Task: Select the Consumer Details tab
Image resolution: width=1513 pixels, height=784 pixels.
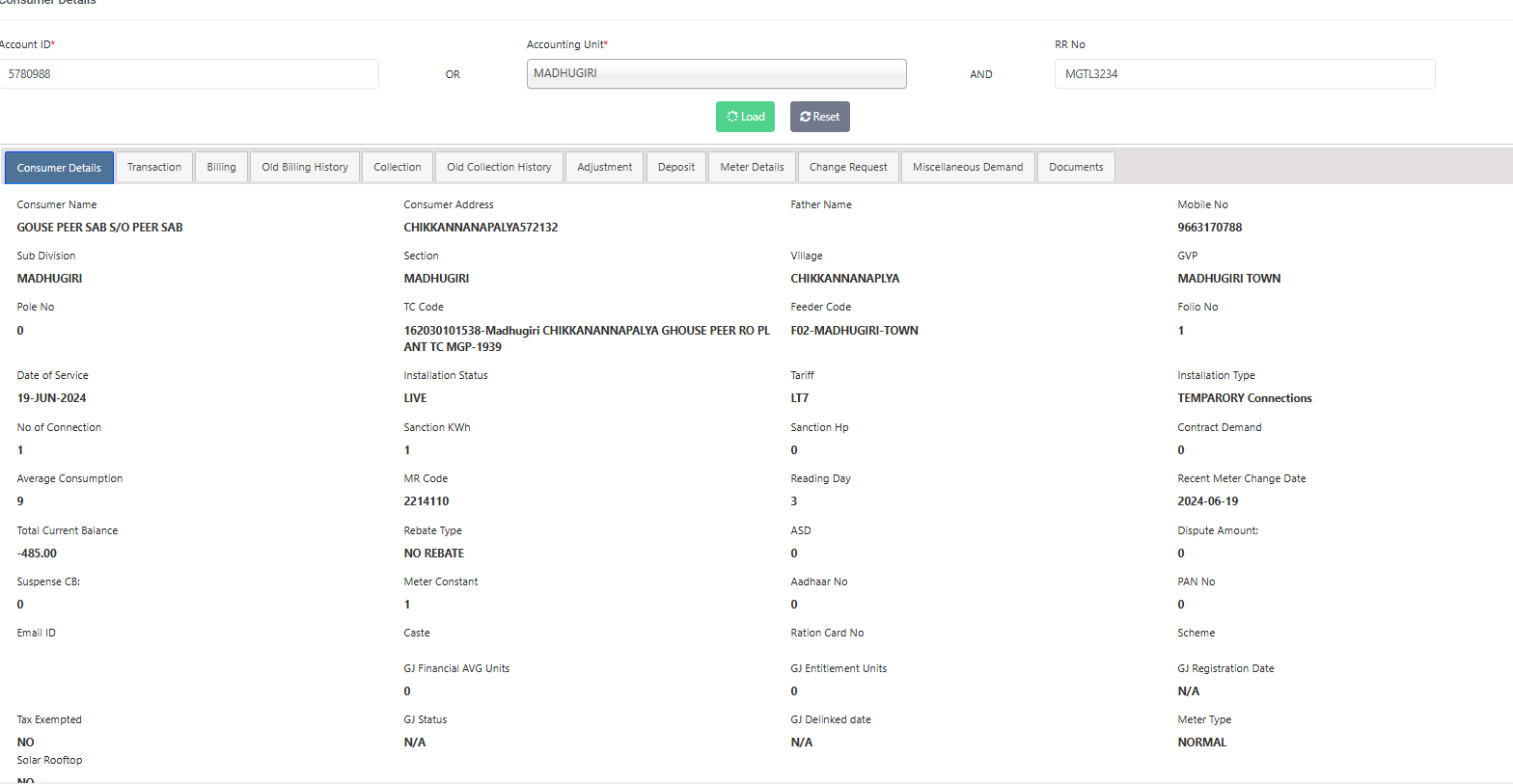Action: coord(59,168)
